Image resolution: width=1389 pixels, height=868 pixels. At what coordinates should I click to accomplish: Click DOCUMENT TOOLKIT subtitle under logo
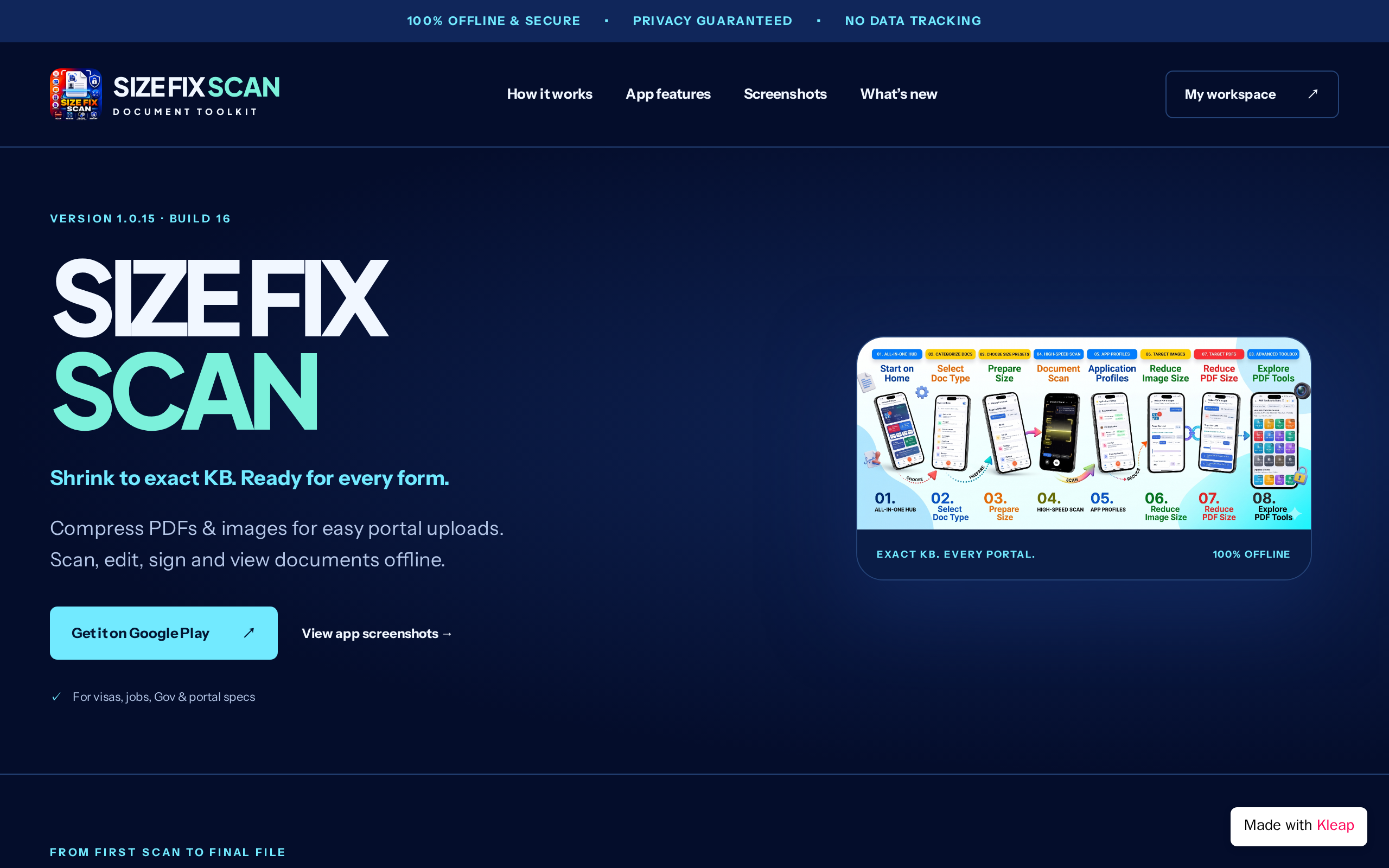point(185,112)
